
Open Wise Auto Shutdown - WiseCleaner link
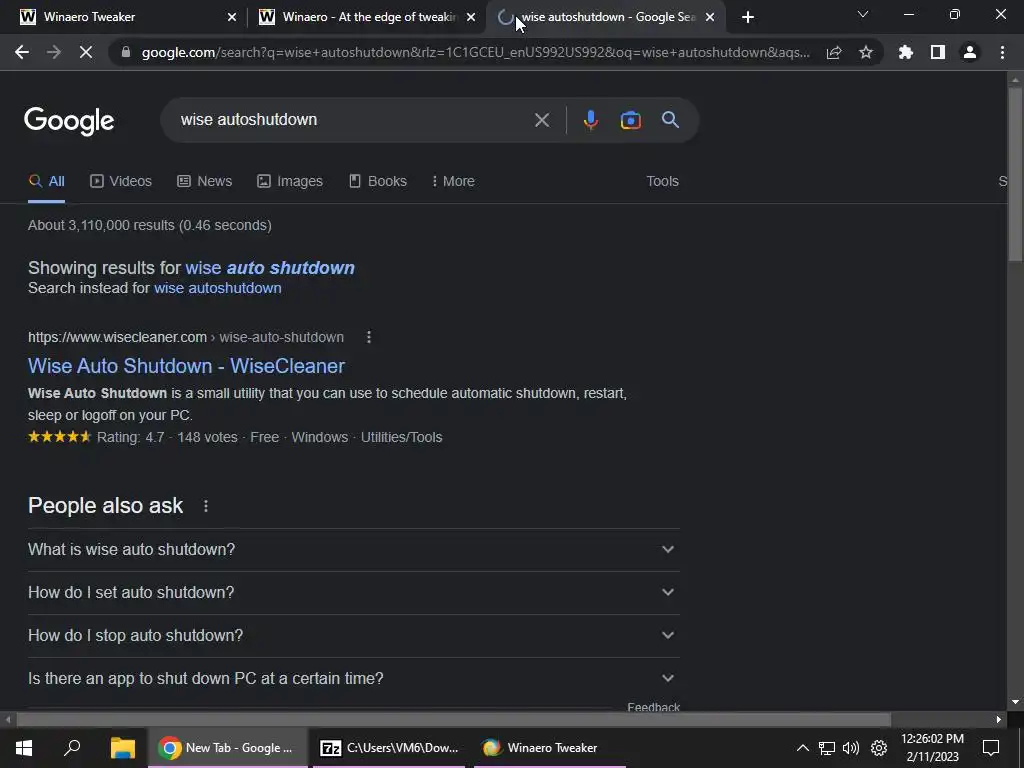click(x=186, y=366)
